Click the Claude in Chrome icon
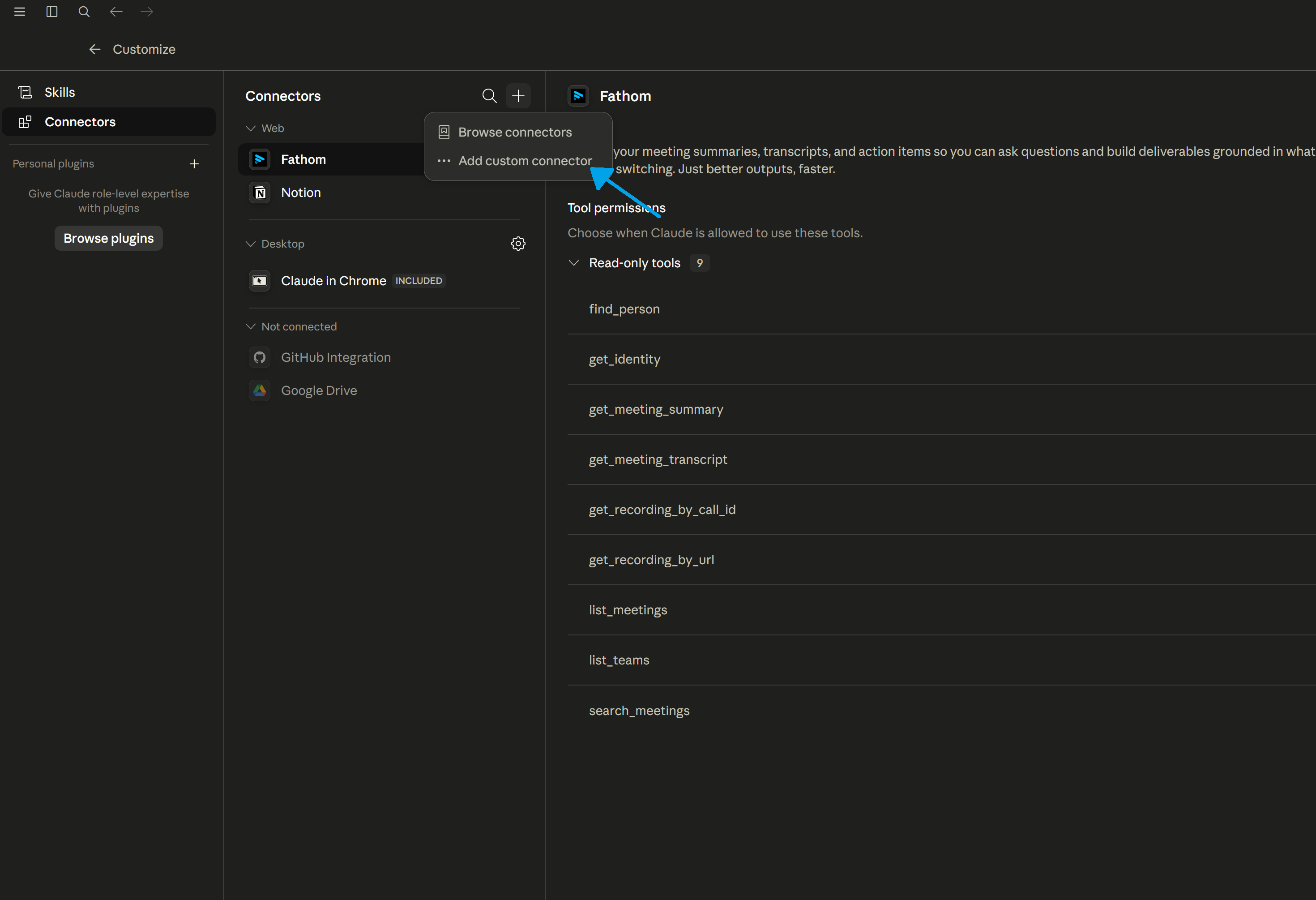Viewport: 1316px width, 900px height. click(x=260, y=281)
